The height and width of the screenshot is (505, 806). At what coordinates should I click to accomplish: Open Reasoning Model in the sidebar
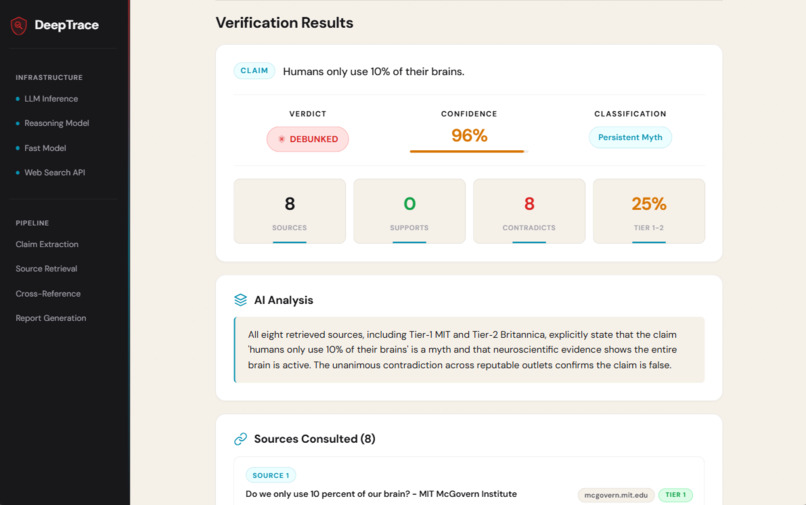point(57,123)
